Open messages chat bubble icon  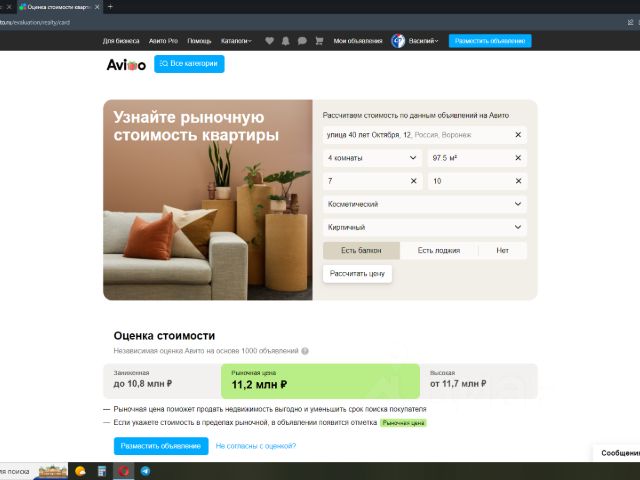click(x=302, y=41)
